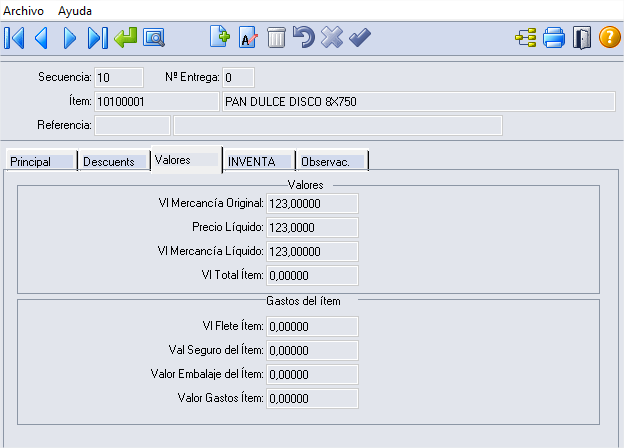Edit the current record icon
This screenshot has height=448, width=624.
pos(248,38)
